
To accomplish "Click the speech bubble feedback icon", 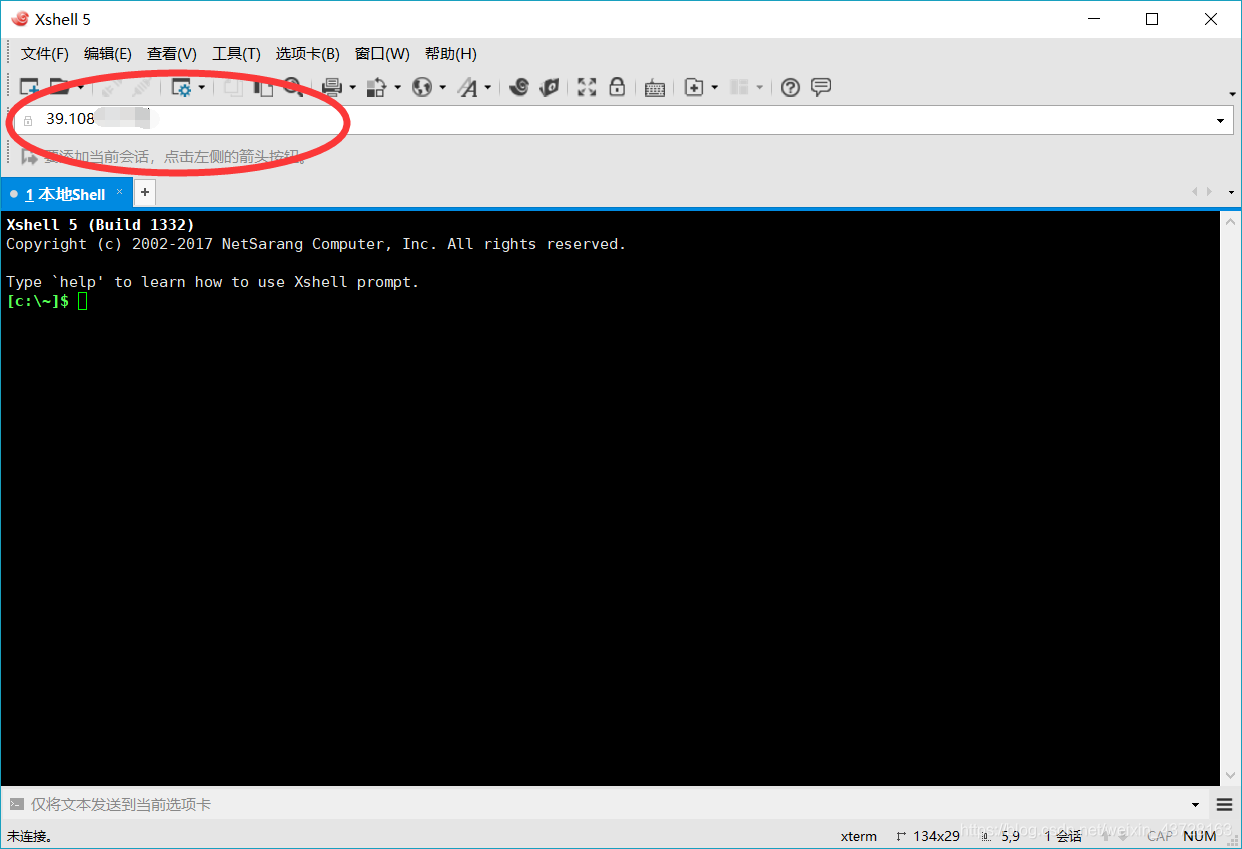I will pyautogui.click(x=821, y=88).
